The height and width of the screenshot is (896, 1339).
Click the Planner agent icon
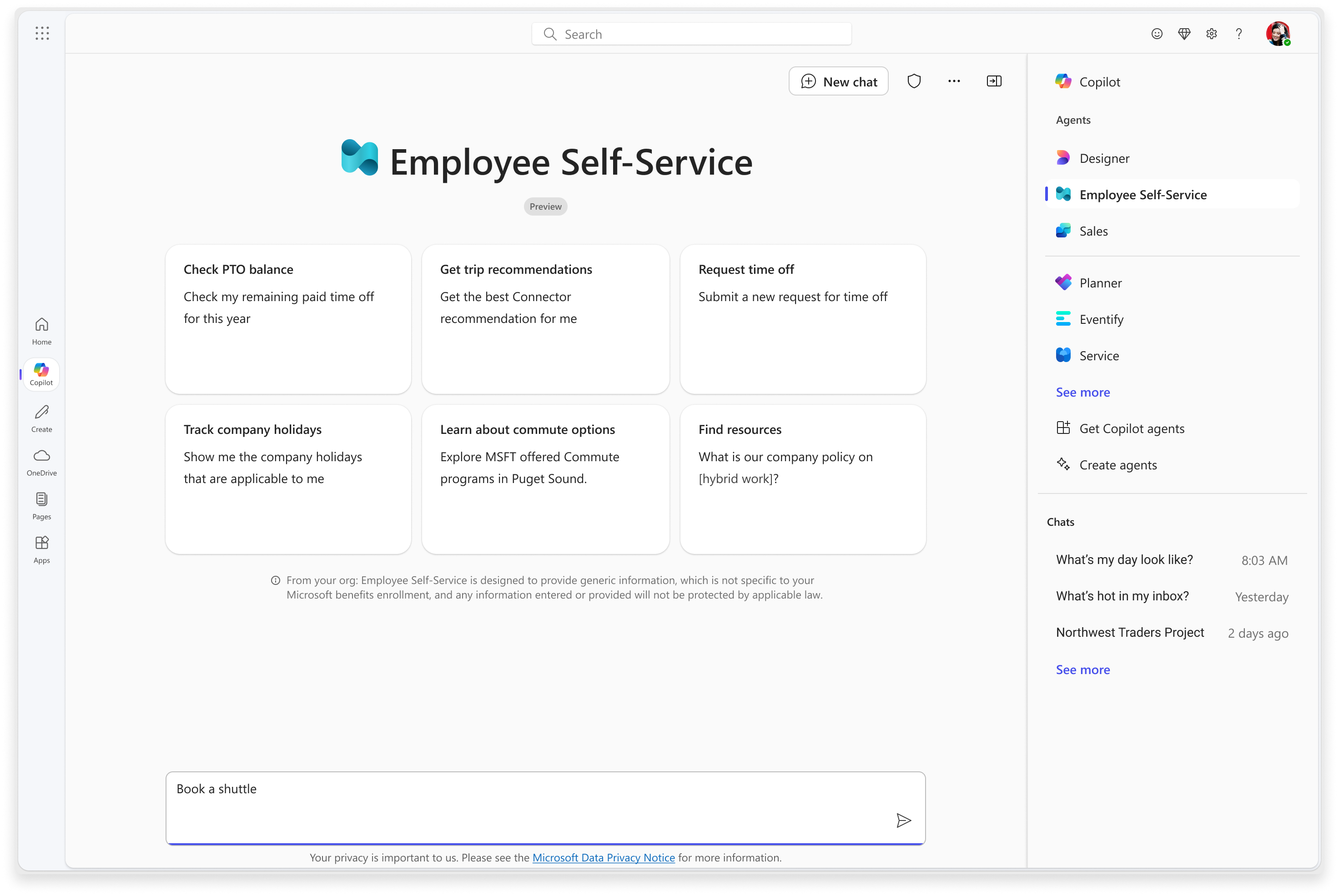click(x=1063, y=282)
